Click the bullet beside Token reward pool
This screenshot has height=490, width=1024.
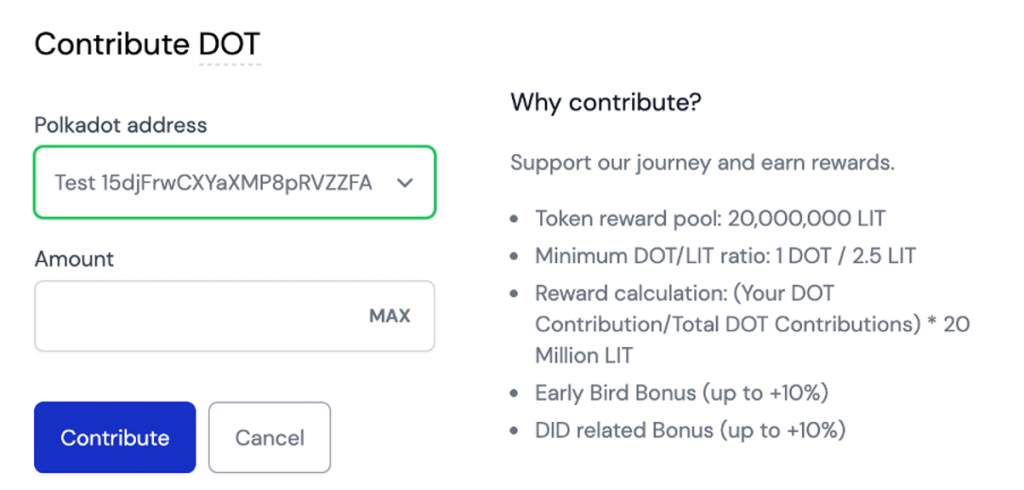coord(514,219)
